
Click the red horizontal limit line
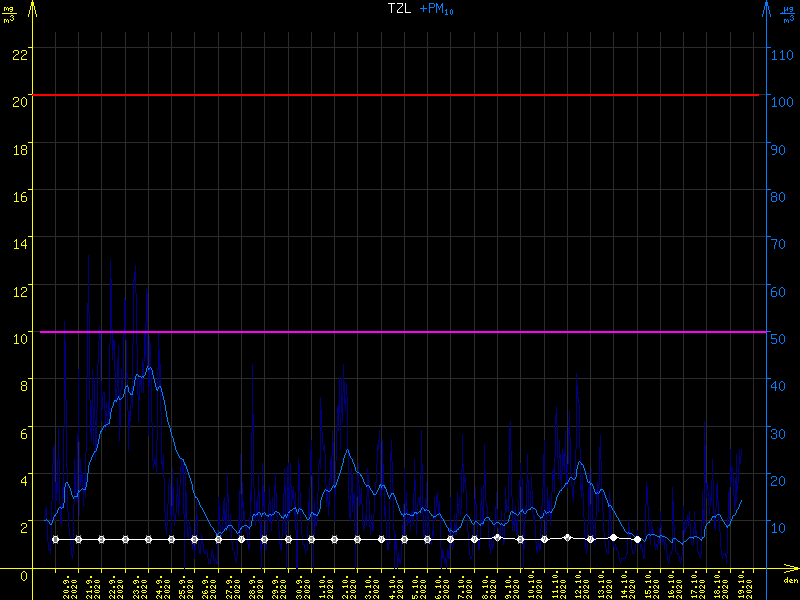click(x=400, y=95)
